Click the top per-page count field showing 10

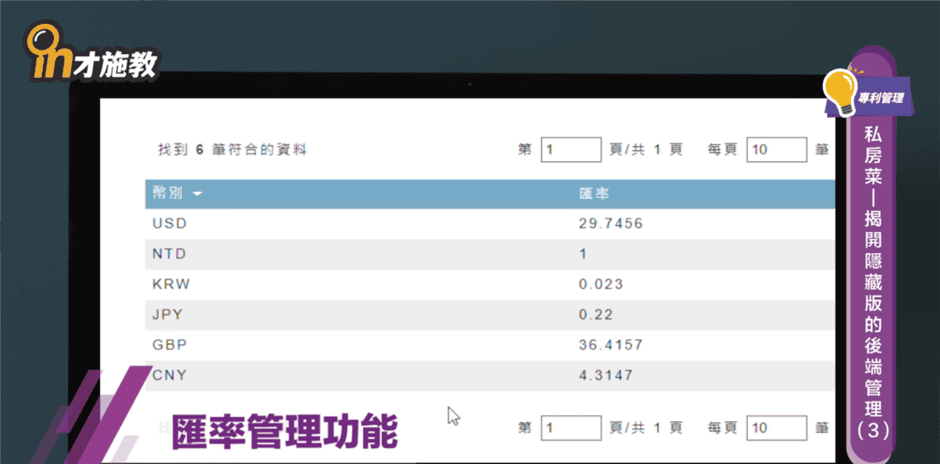click(x=776, y=150)
